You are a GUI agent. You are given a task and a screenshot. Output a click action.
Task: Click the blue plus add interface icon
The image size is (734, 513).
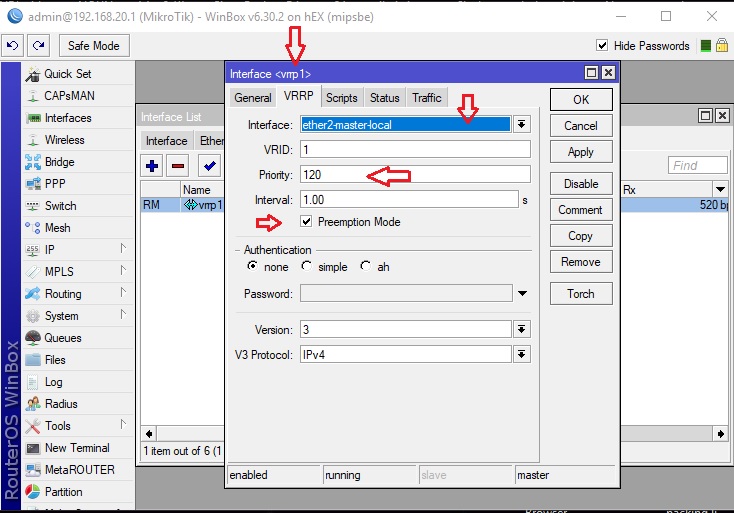tap(152, 166)
